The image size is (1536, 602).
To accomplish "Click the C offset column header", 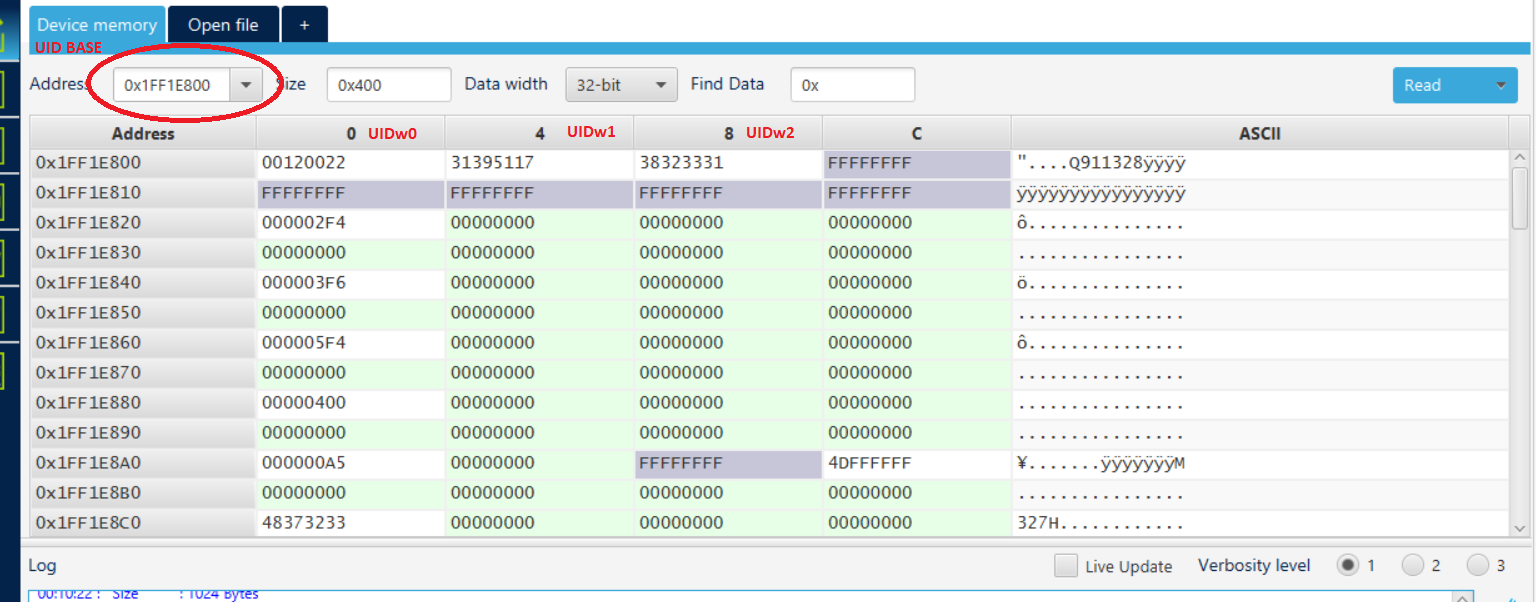I will coord(917,133).
